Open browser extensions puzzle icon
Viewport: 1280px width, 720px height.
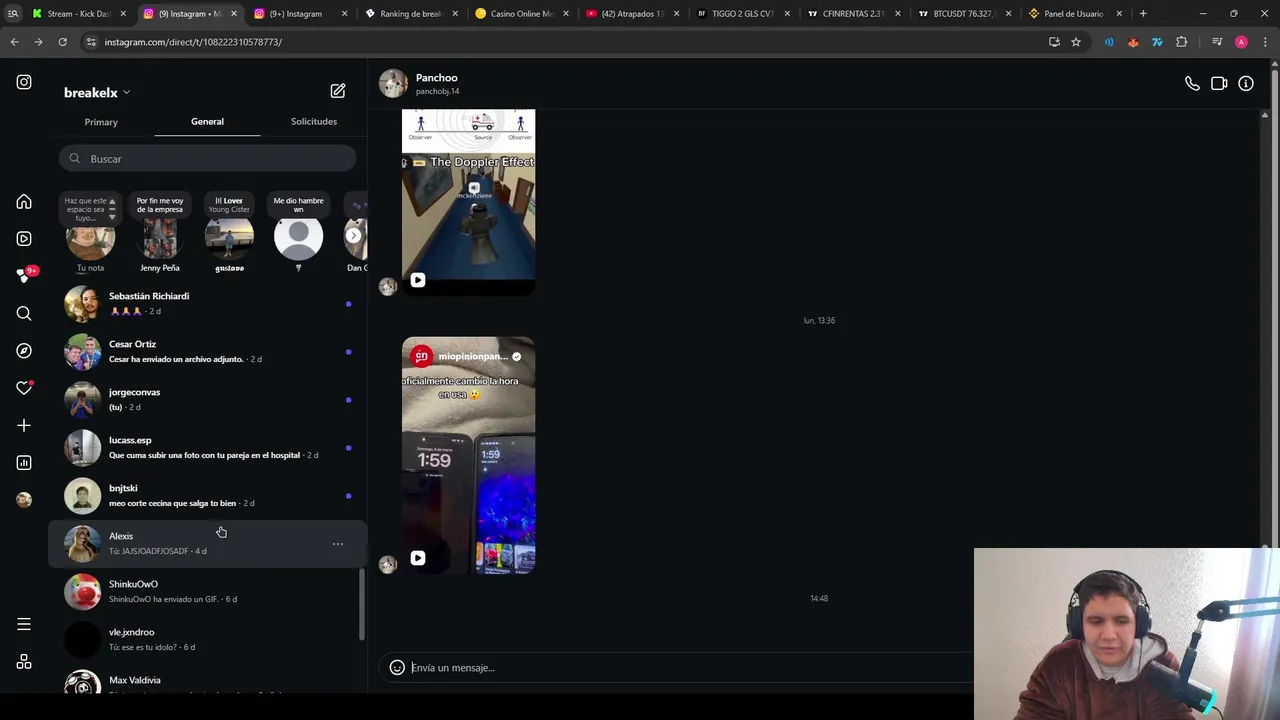1182,42
